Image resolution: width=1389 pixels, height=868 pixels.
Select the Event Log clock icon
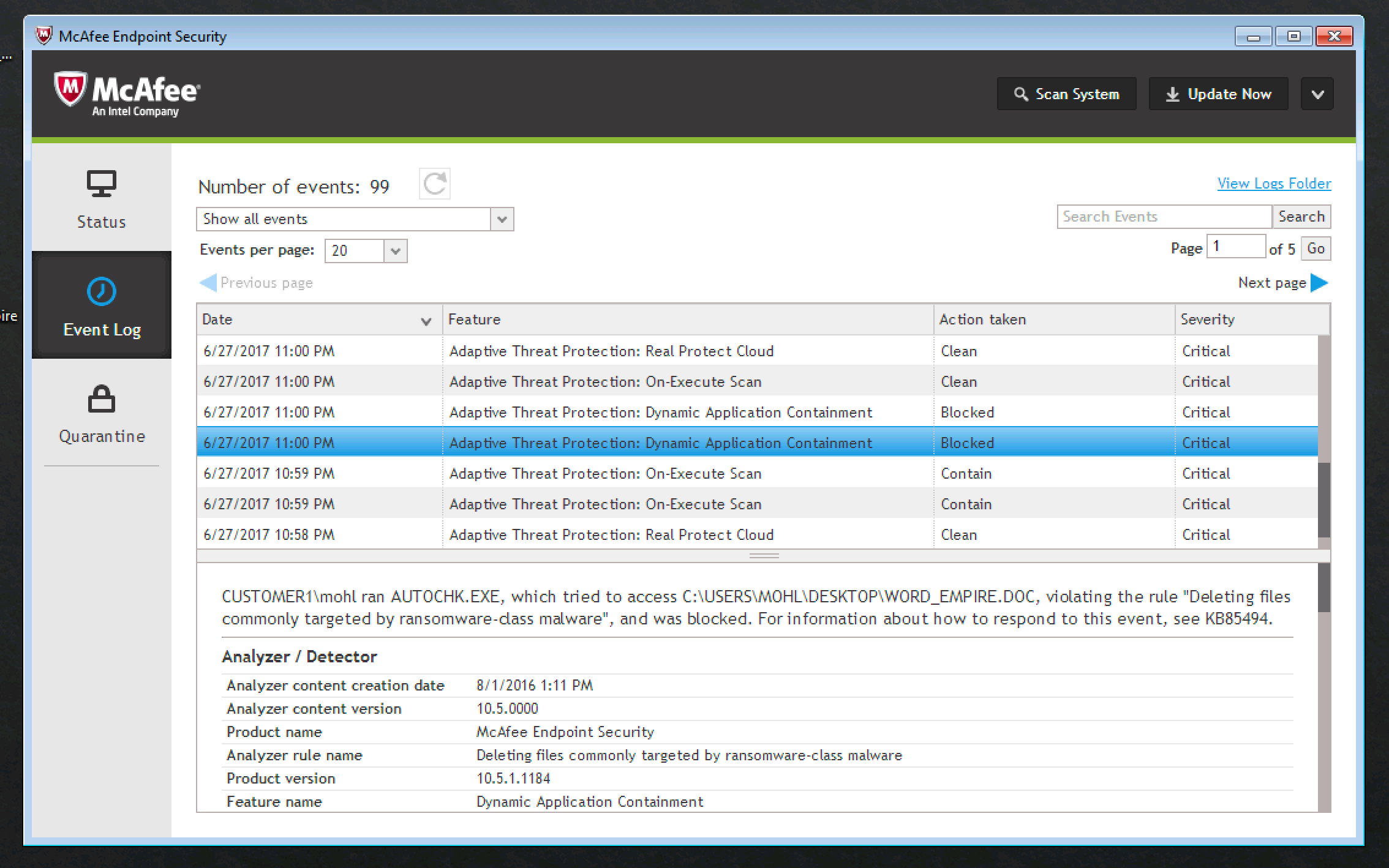point(101,291)
